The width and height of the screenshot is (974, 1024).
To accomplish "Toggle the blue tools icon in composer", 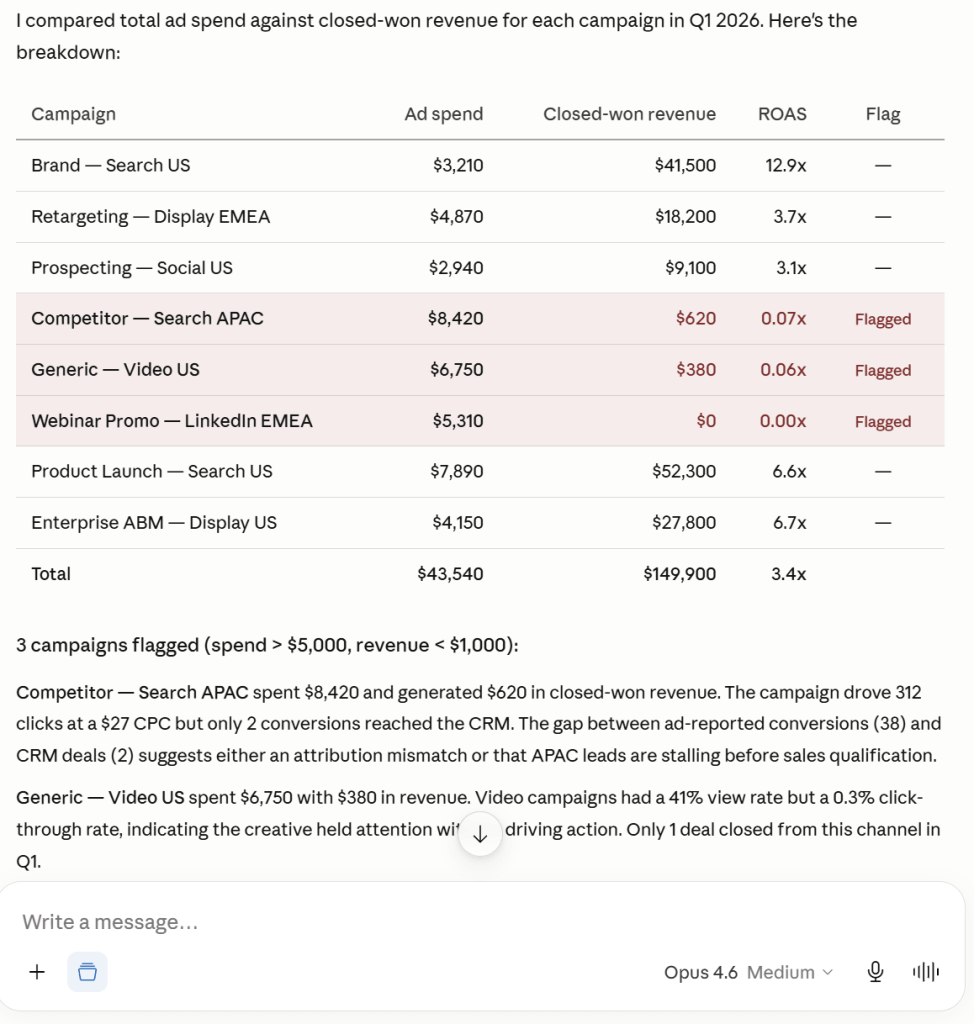I will click(88, 972).
